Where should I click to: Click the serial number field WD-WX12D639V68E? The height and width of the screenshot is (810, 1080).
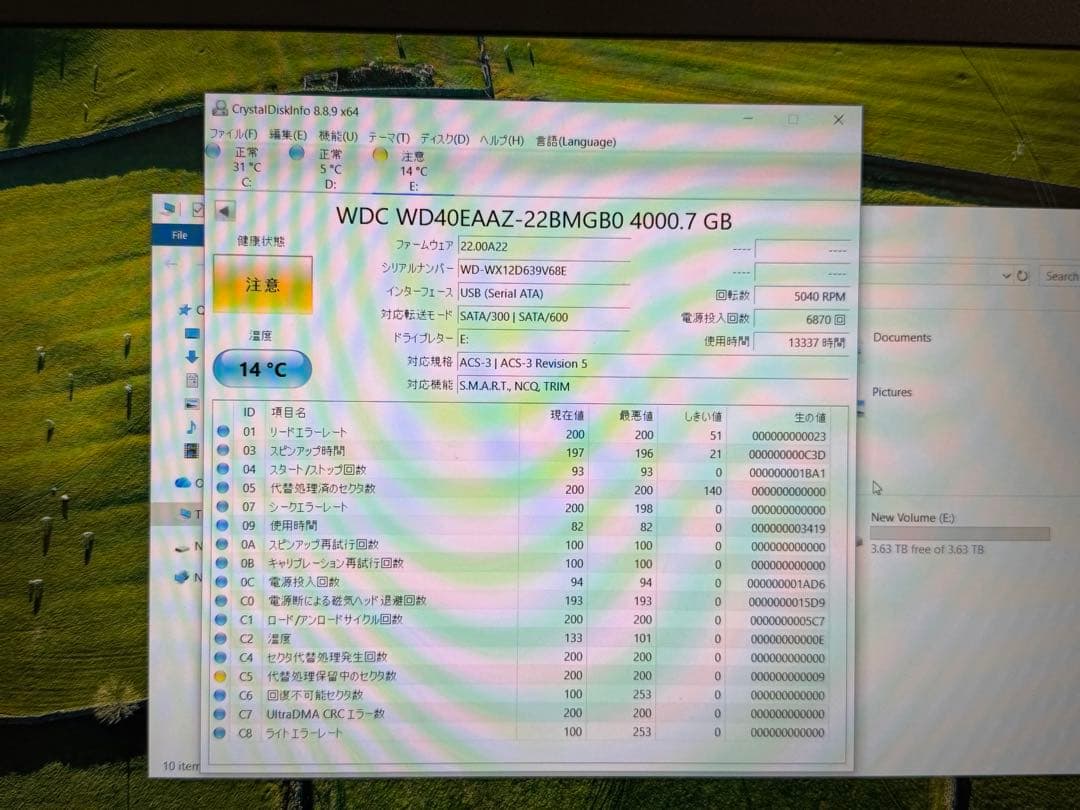543,270
